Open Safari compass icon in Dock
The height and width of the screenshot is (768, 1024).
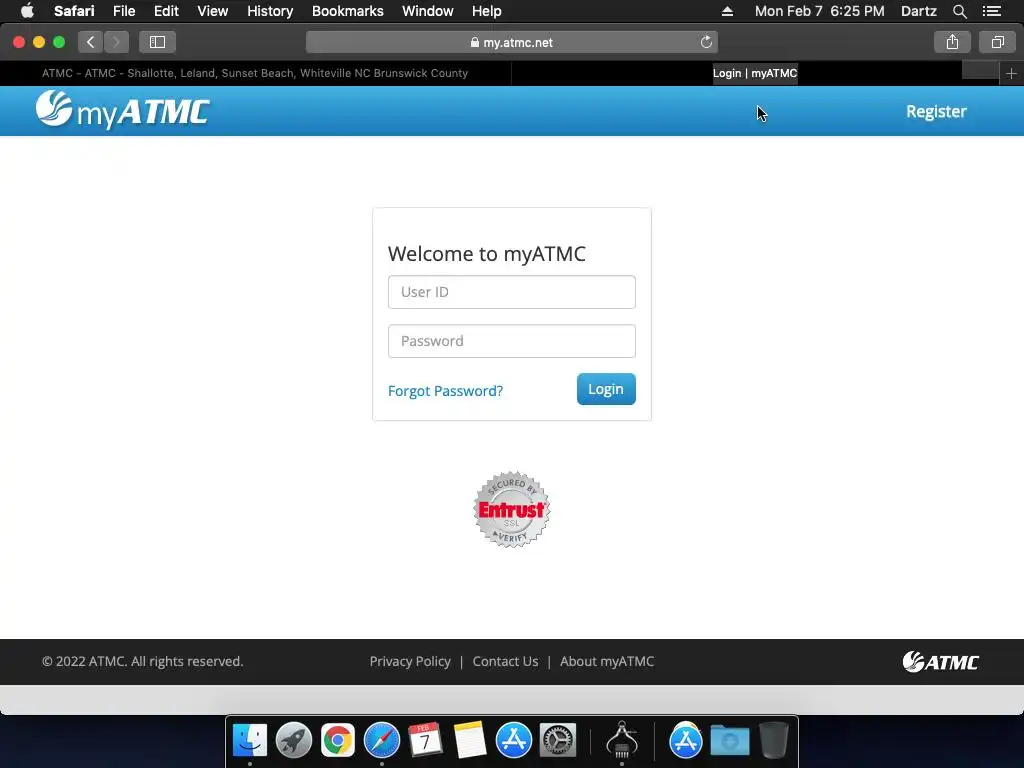click(x=381, y=740)
